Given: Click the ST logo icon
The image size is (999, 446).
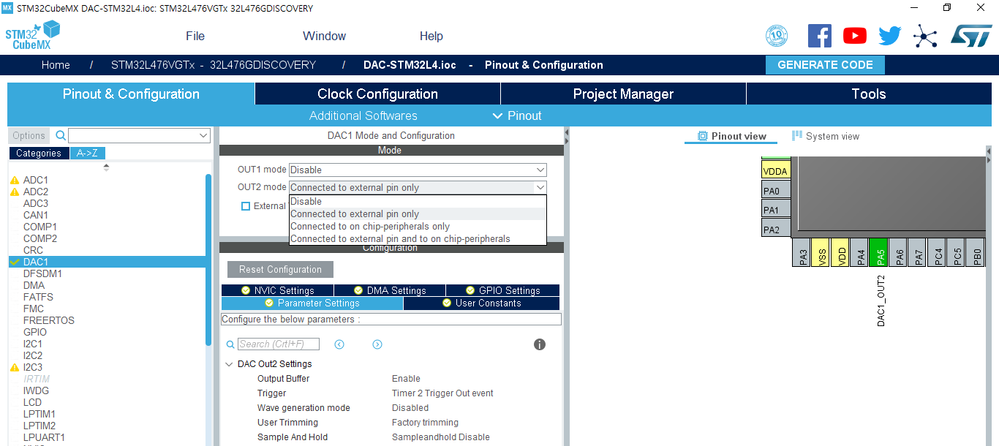Looking at the screenshot, I should click(x=971, y=36).
